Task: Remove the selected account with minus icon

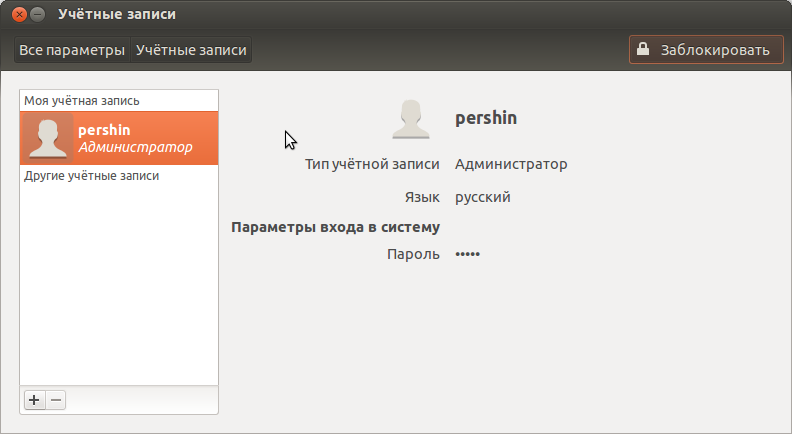Action: pos(56,400)
